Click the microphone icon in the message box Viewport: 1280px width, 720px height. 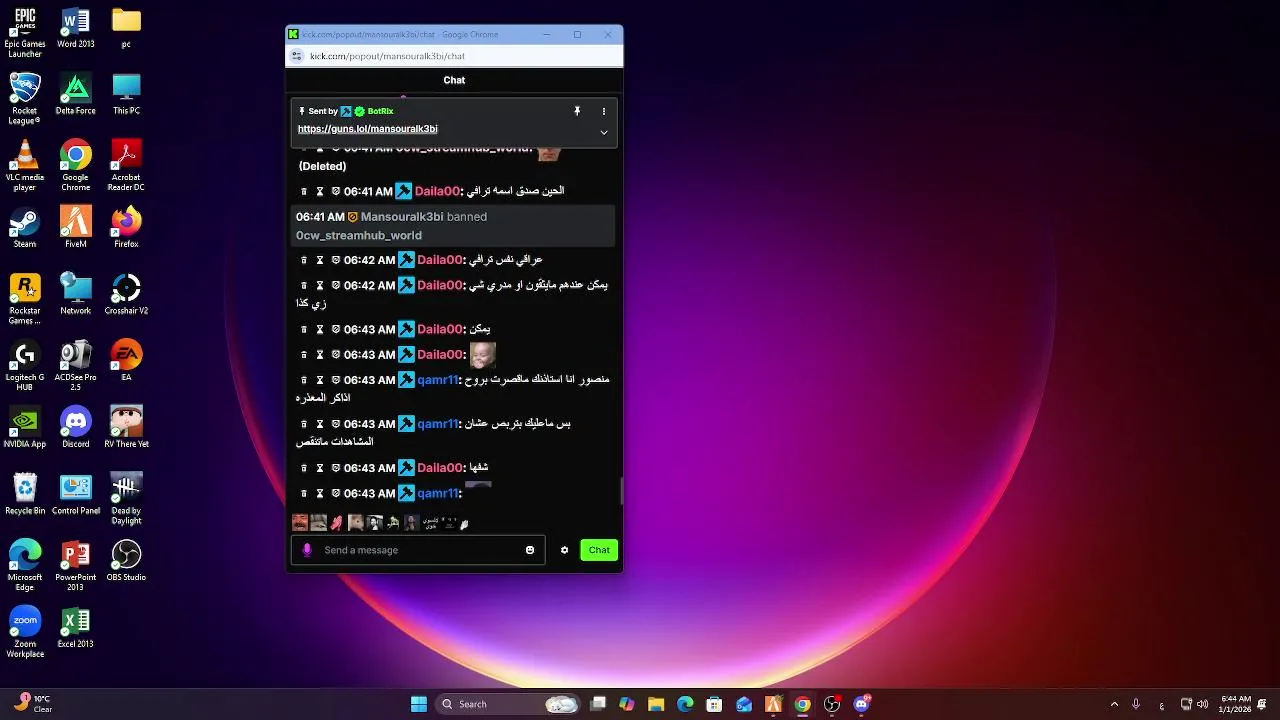[307, 550]
